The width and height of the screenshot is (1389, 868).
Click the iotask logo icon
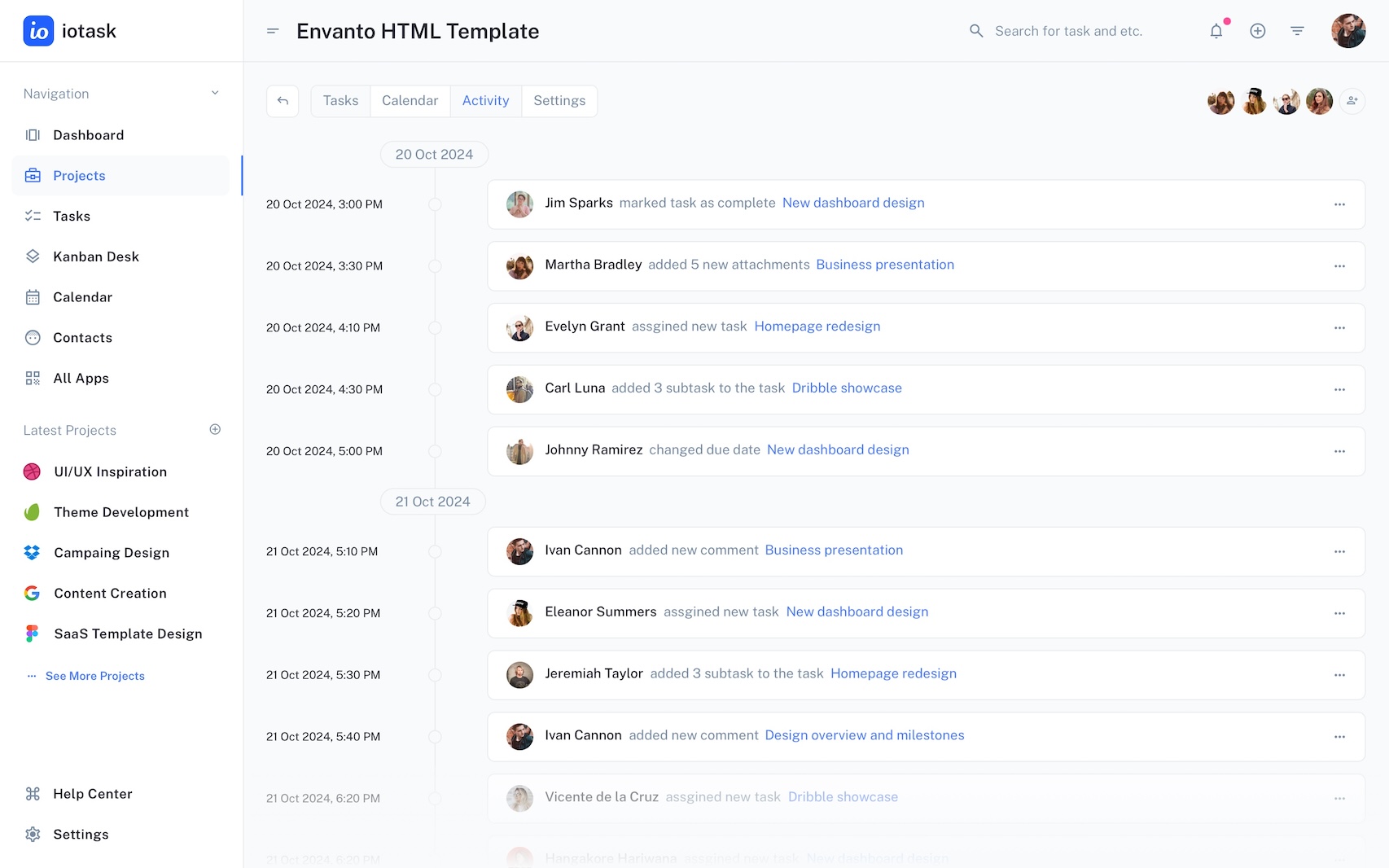(38, 31)
